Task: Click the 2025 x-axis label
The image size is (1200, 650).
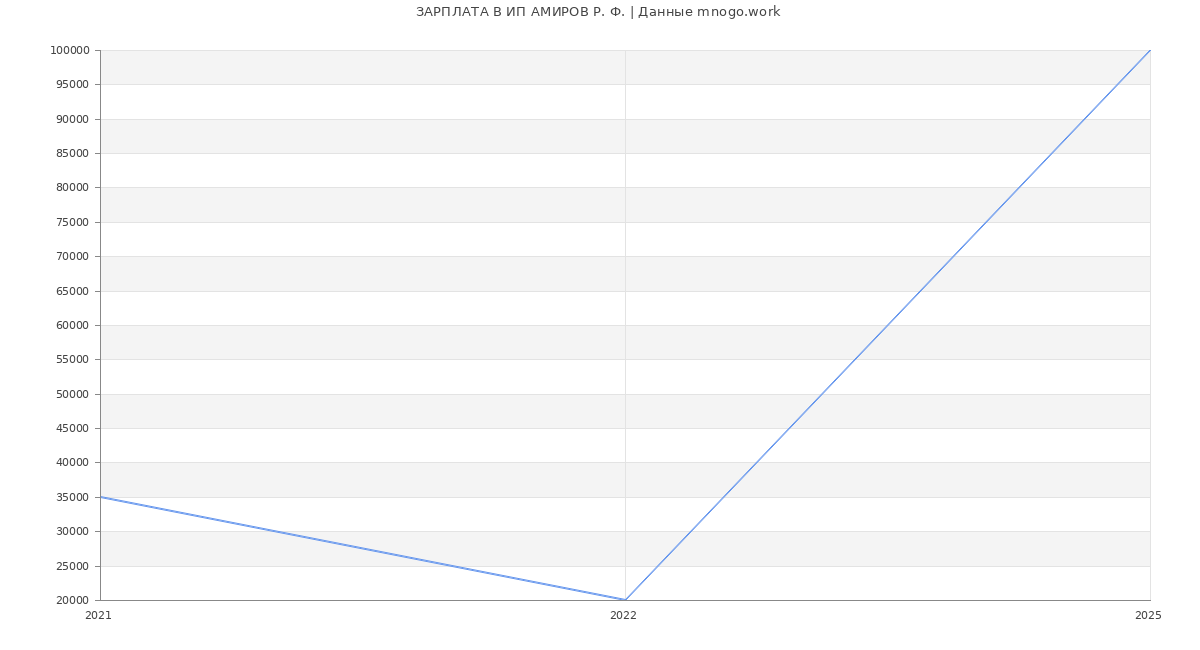Action: 1148,616
